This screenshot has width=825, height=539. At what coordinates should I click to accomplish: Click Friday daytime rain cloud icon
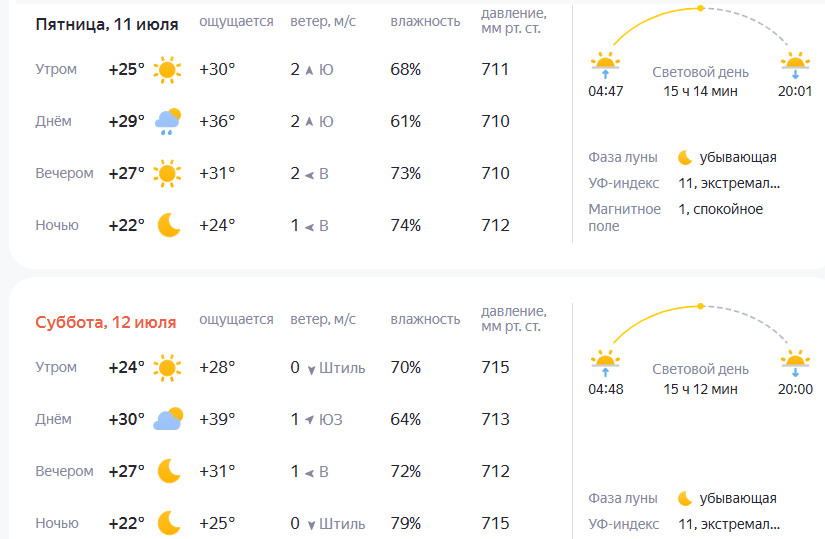167,122
